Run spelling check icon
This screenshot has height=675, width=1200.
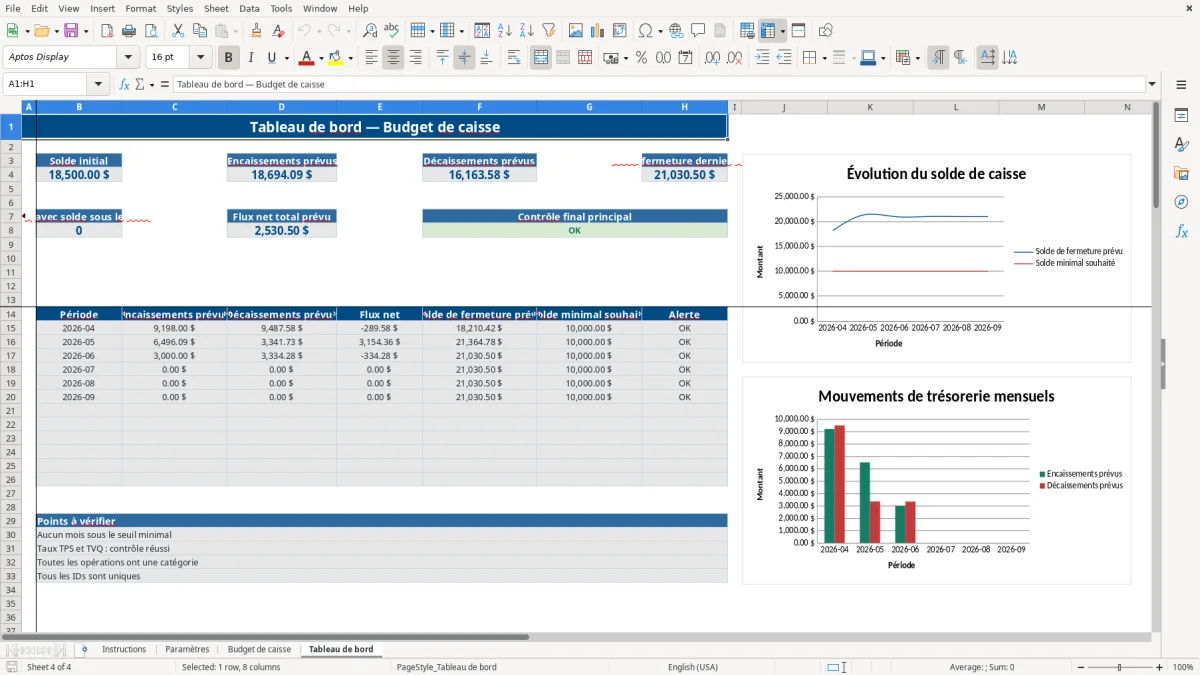point(391,31)
